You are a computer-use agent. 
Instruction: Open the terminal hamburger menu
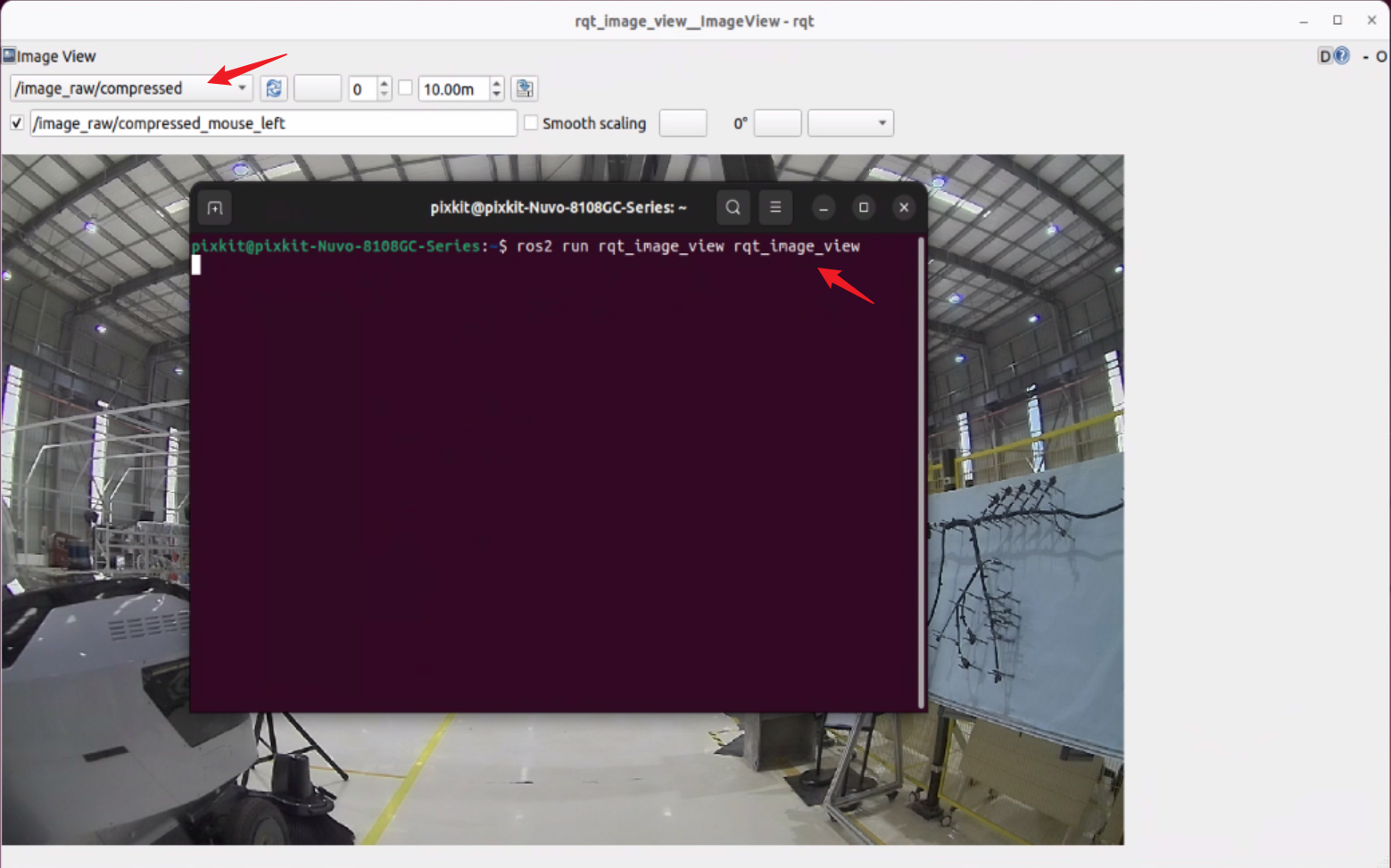coord(775,208)
